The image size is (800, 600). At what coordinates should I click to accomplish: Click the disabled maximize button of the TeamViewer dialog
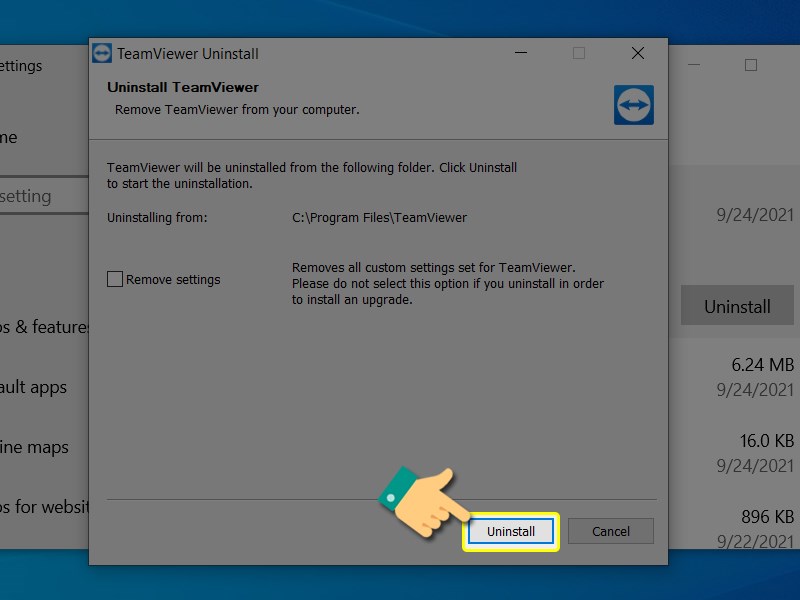(x=579, y=53)
